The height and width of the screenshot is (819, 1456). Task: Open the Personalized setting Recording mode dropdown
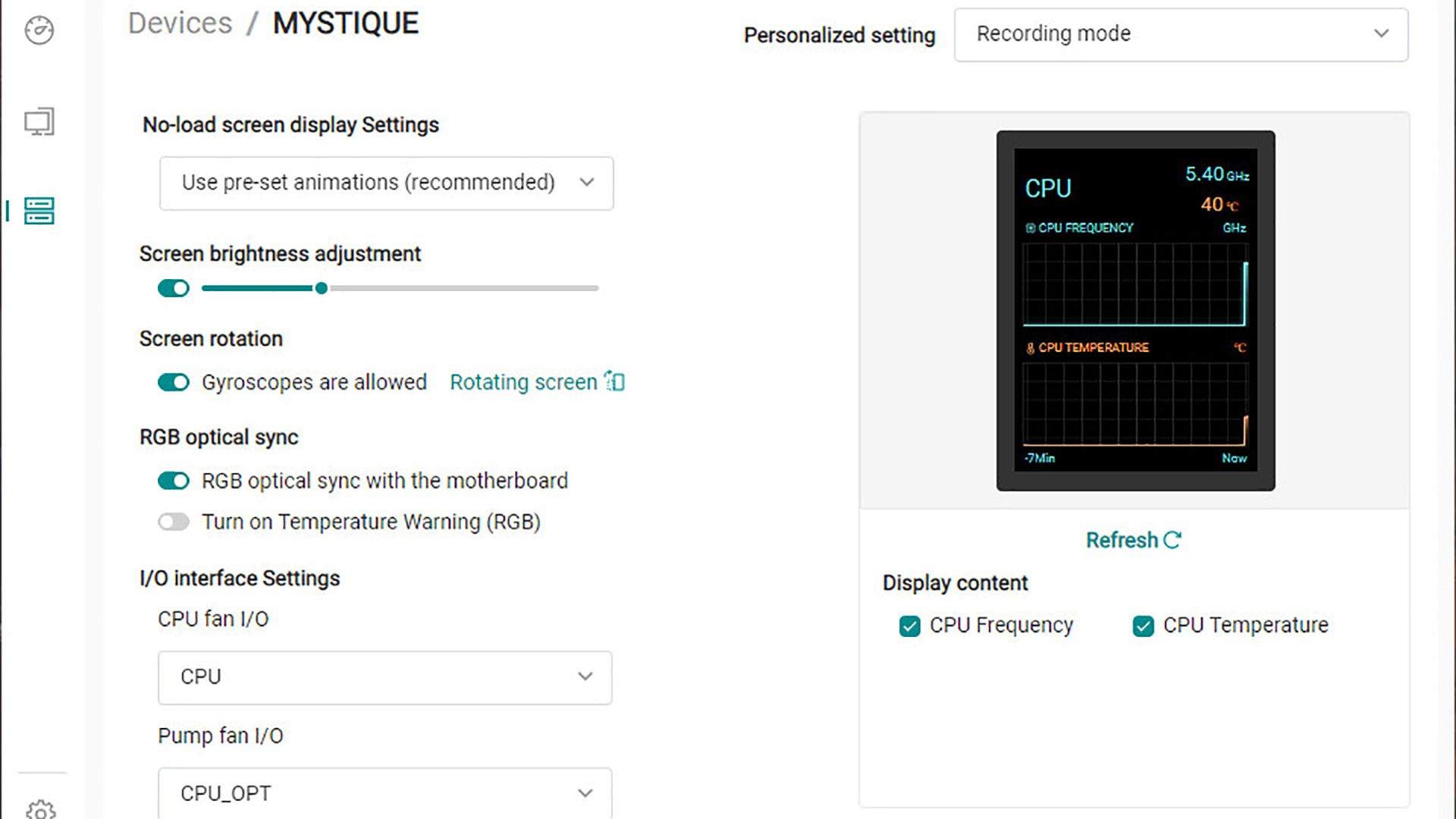pos(1181,34)
